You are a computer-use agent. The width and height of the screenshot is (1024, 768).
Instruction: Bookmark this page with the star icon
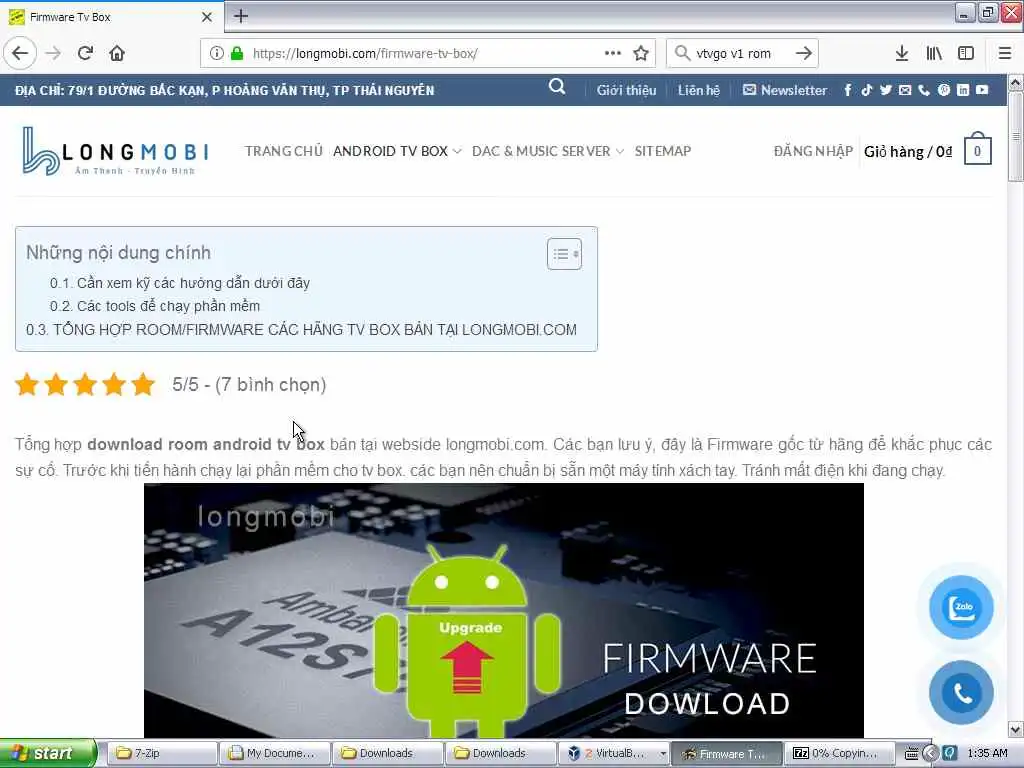coord(641,53)
